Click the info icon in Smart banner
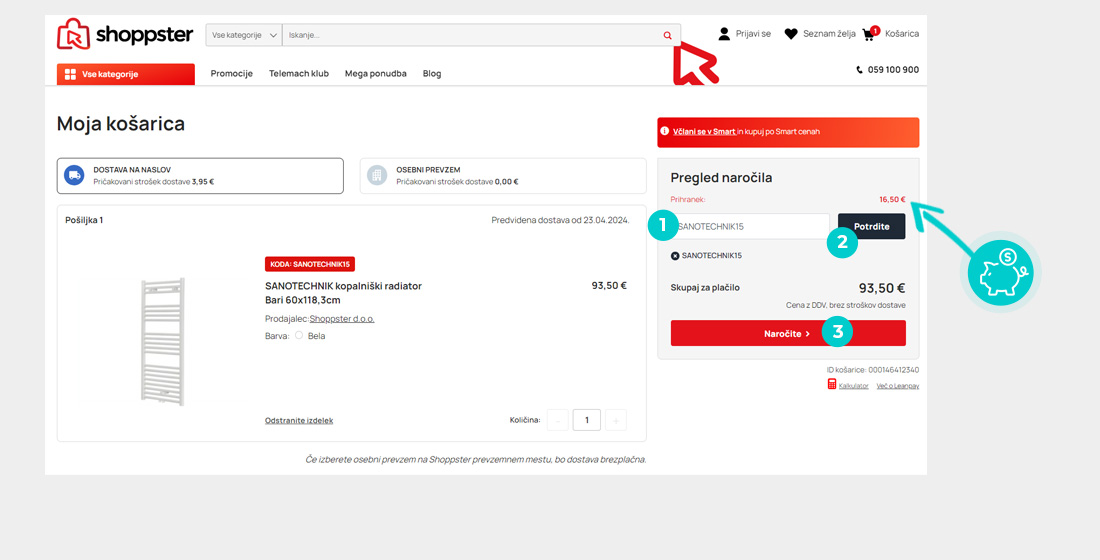This screenshot has width=1100, height=560. coord(665,131)
